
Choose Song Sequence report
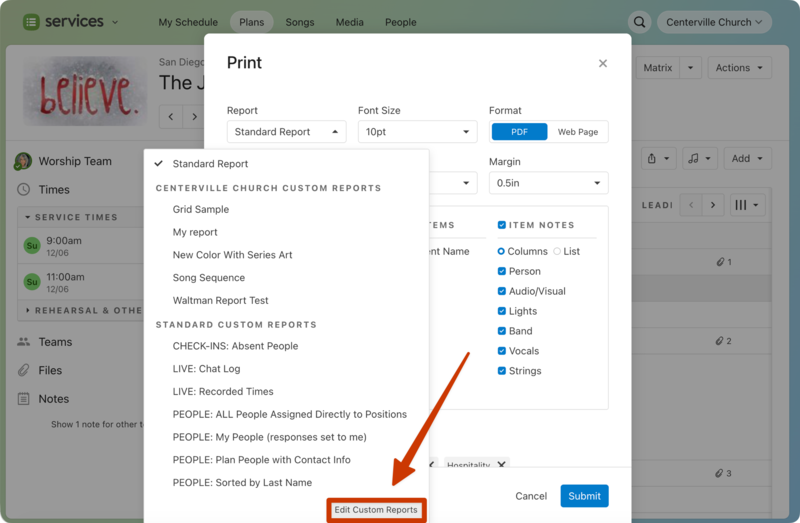286,278
